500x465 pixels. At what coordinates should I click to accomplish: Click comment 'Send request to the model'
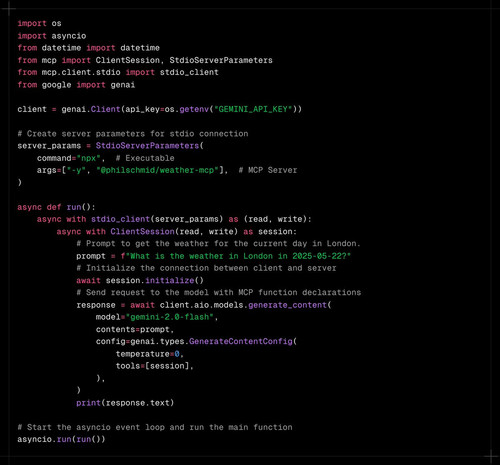click(x=219, y=293)
